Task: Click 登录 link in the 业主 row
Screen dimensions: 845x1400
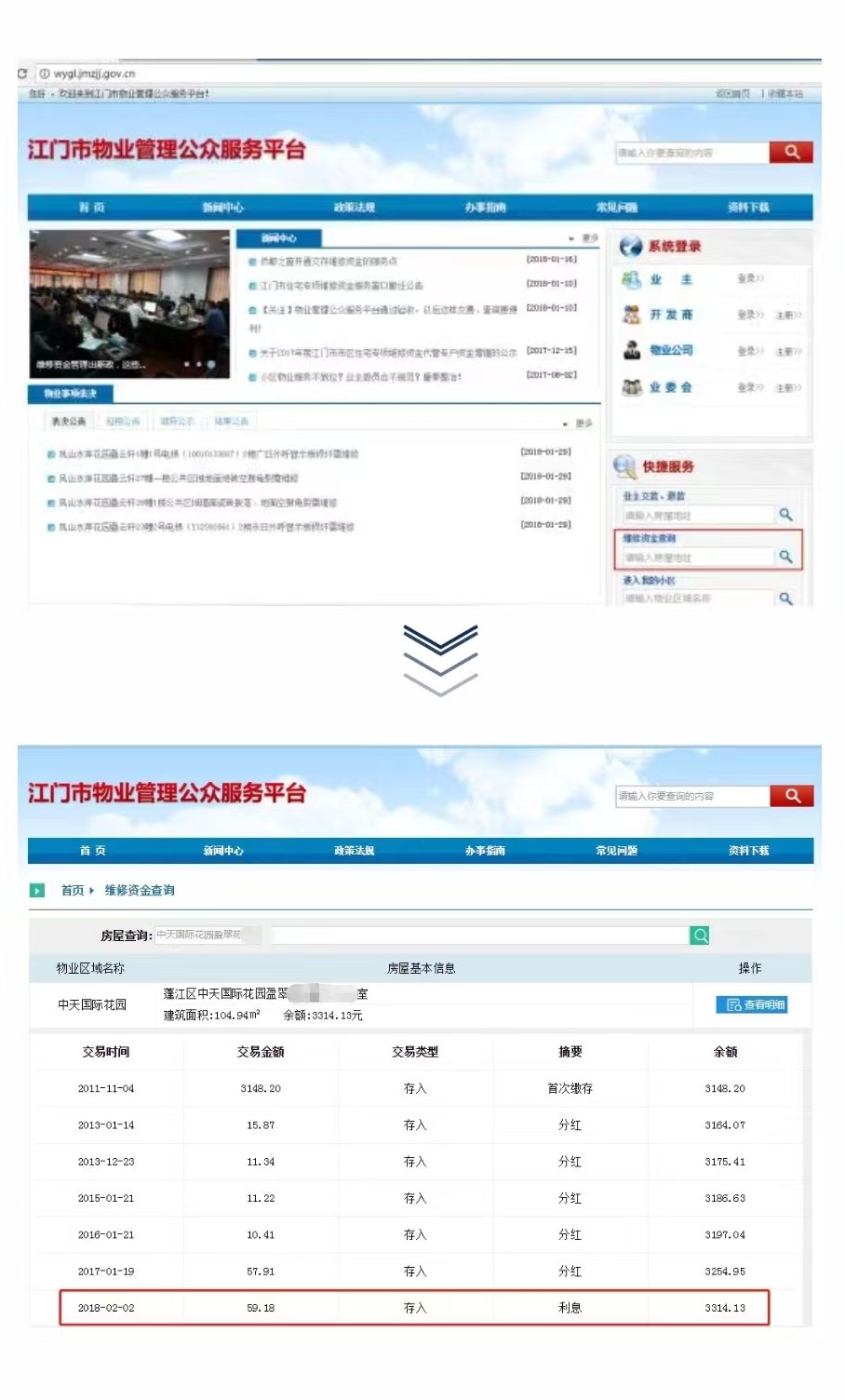Action: pos(750,278)
